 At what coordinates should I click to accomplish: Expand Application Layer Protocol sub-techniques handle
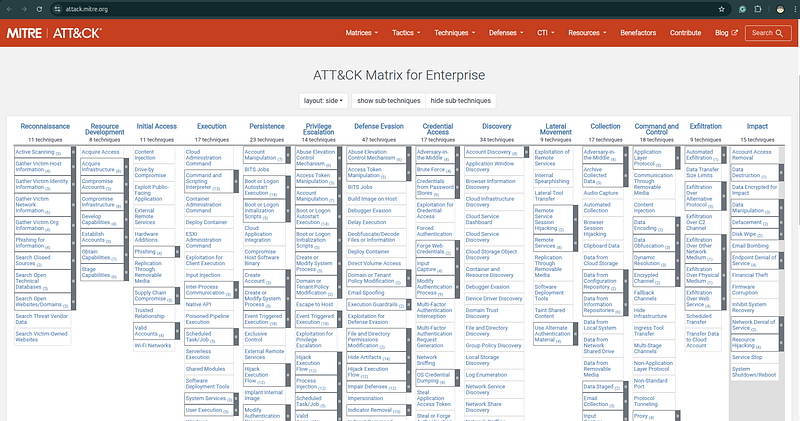tap(678, 158)
